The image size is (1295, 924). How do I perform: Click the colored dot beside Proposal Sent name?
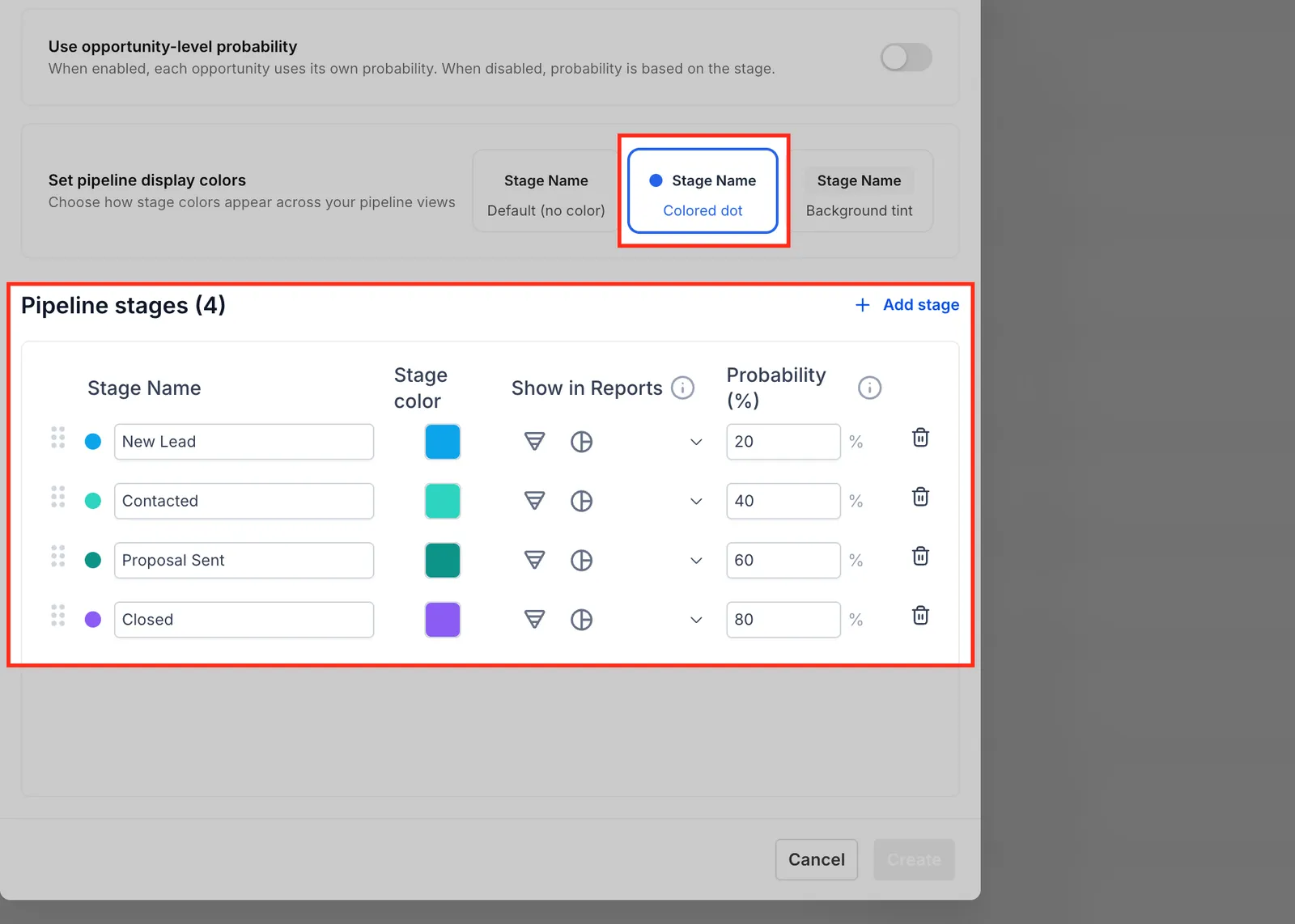tap(93, 560)
